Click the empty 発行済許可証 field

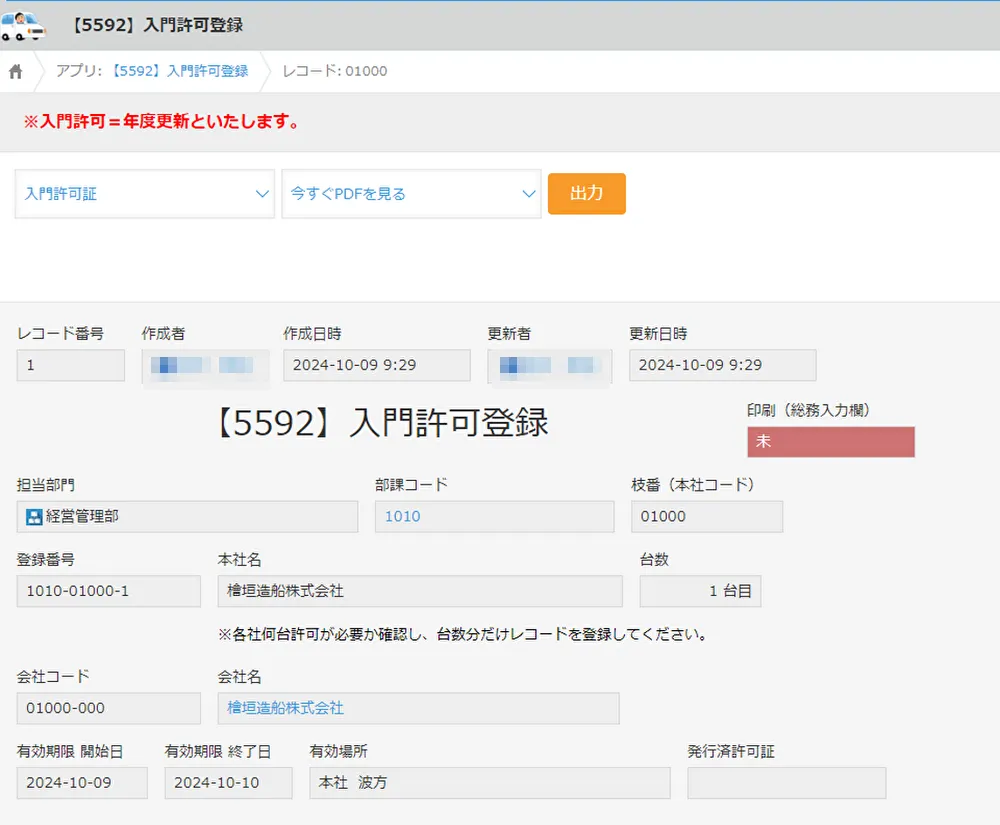(x=786, y=783)
